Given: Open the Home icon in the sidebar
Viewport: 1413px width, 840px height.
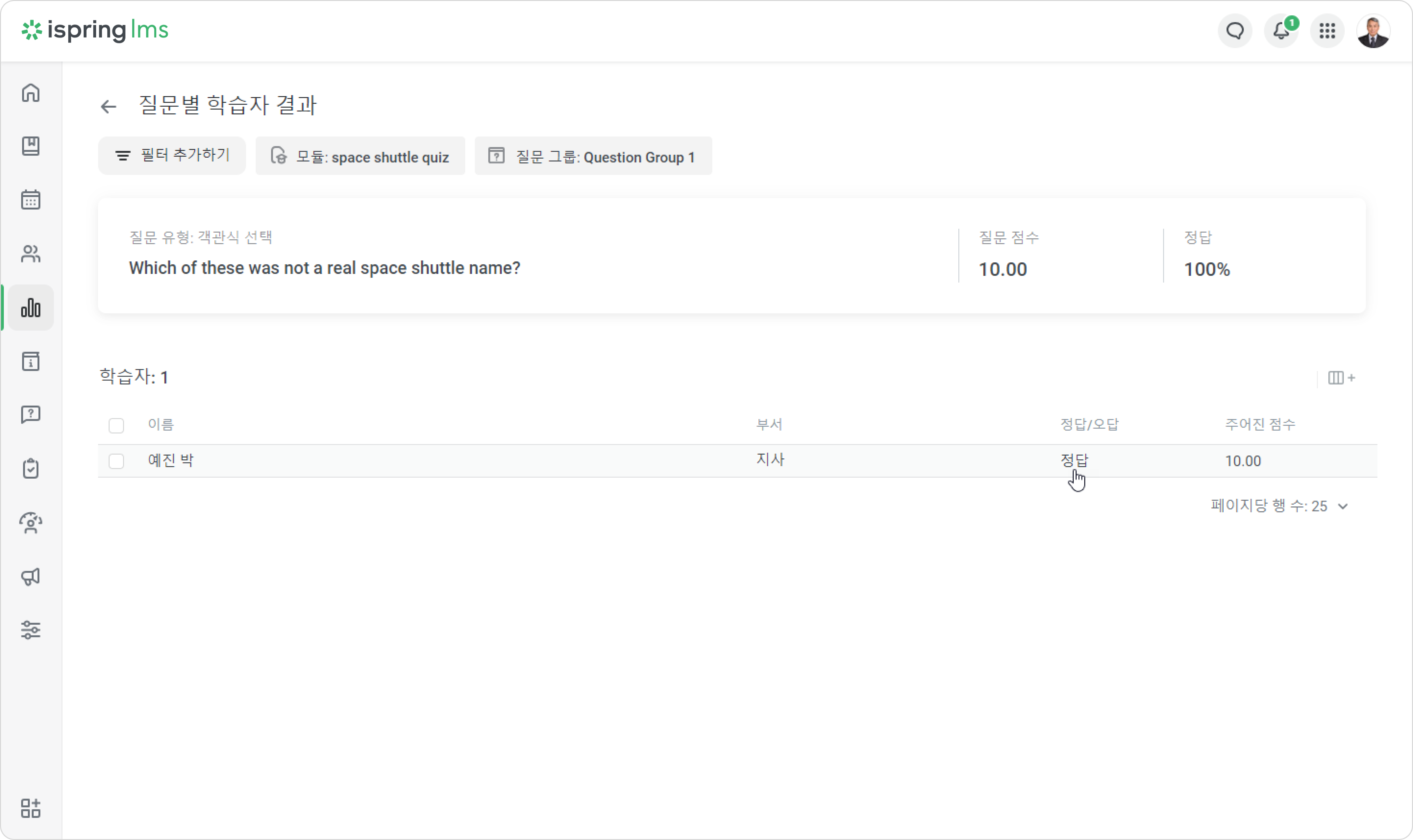Looking at the screenshot, I should (31, 93).
